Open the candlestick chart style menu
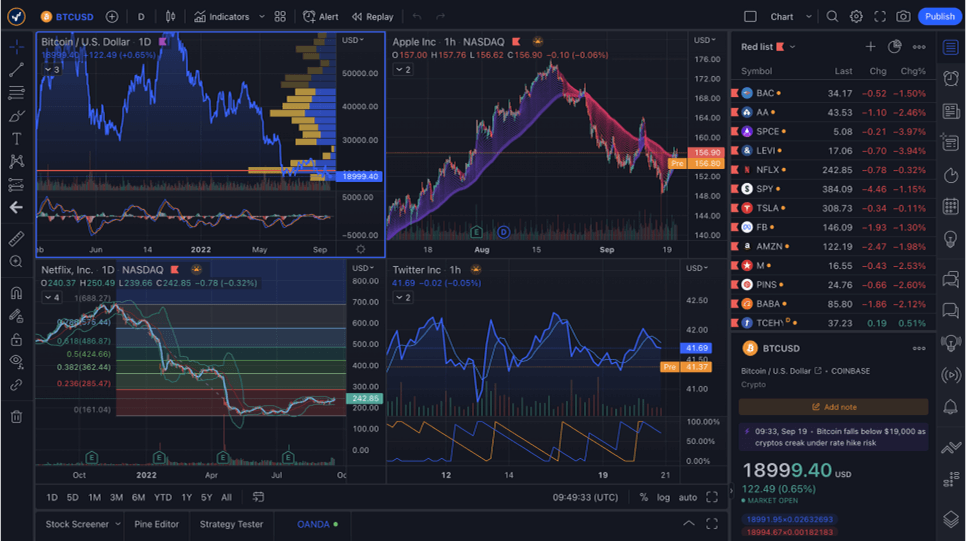966x541 pixels. (x=171, y=17)
